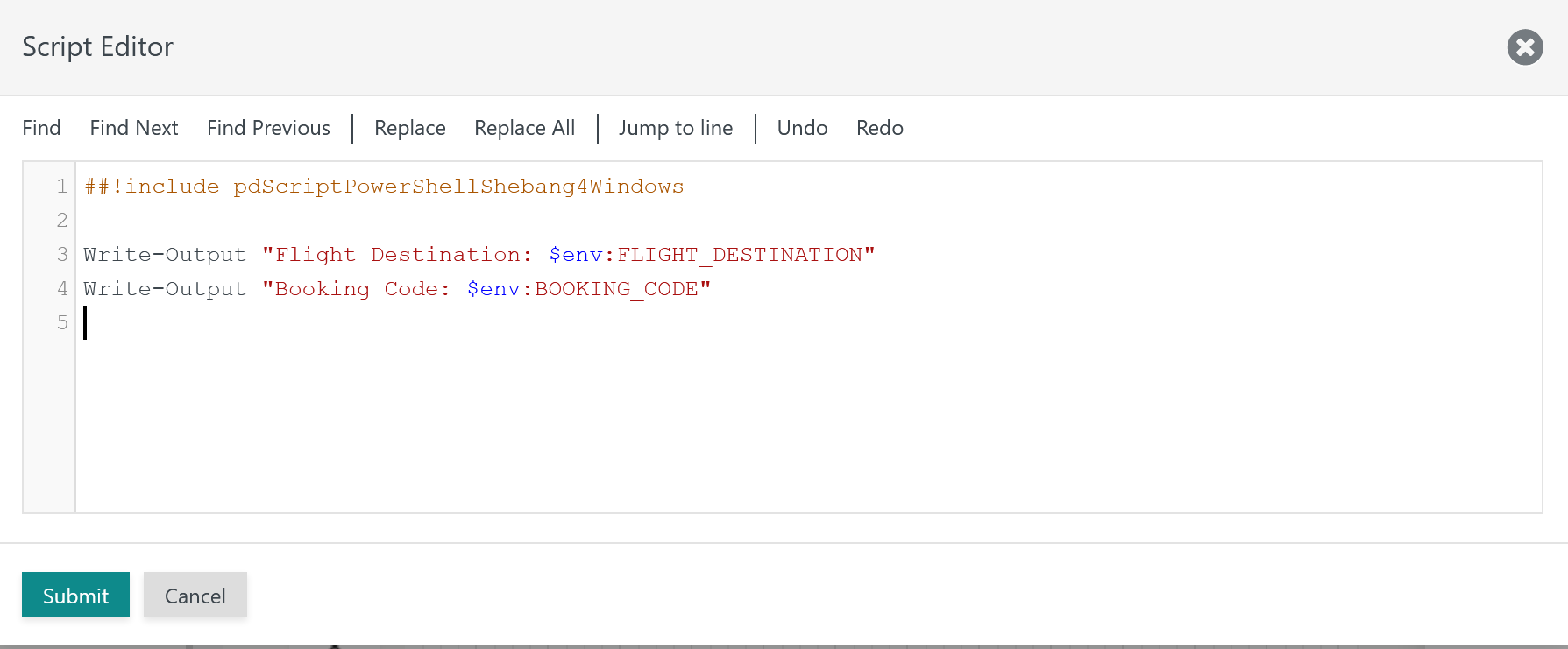Image resolution: width=1568 pixels, height=649 pixels.
Task: Select line number 2 in the gutter
Action: click(61, 221)
